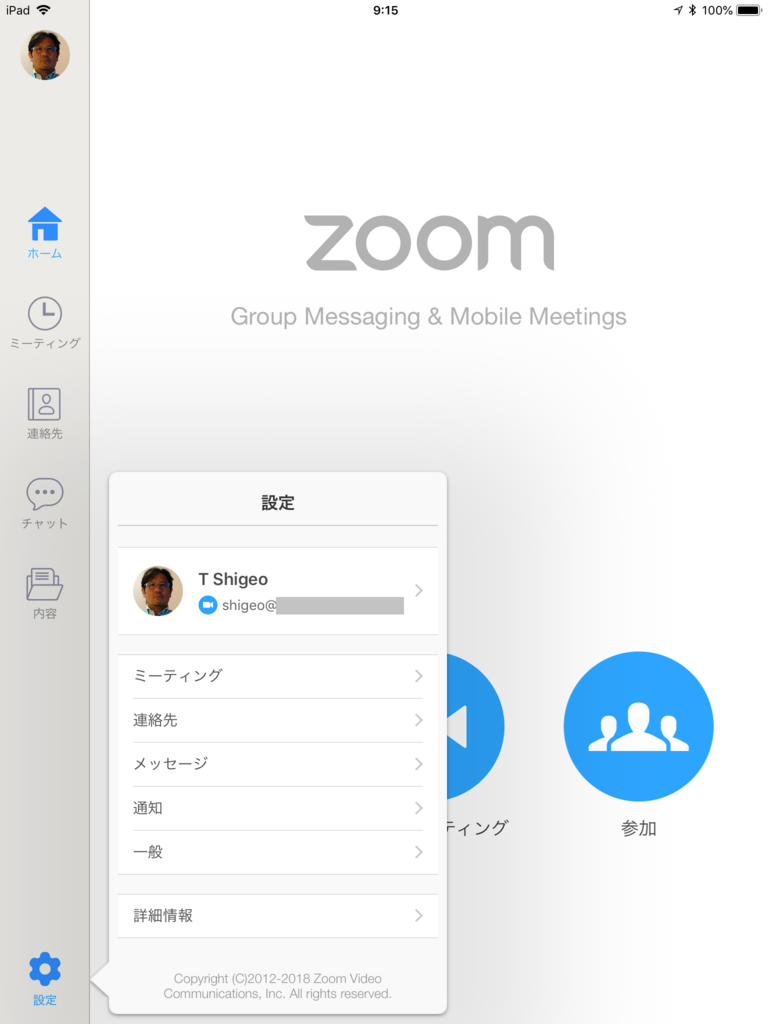Click the Bluetooth status icon
The height and width of the screenshot is (1024, 768).
pyautogui.click(x=692, y=10)
